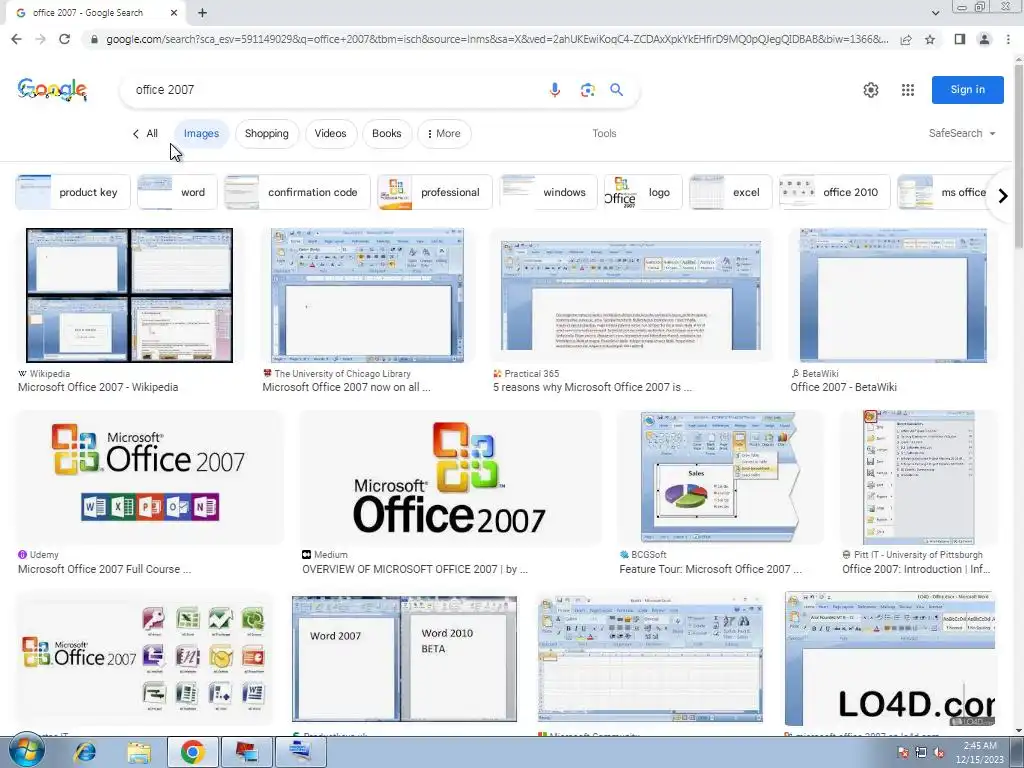1024x768 pixels.
Task: Open Google settings gear icon
Action: click(871, 90)
